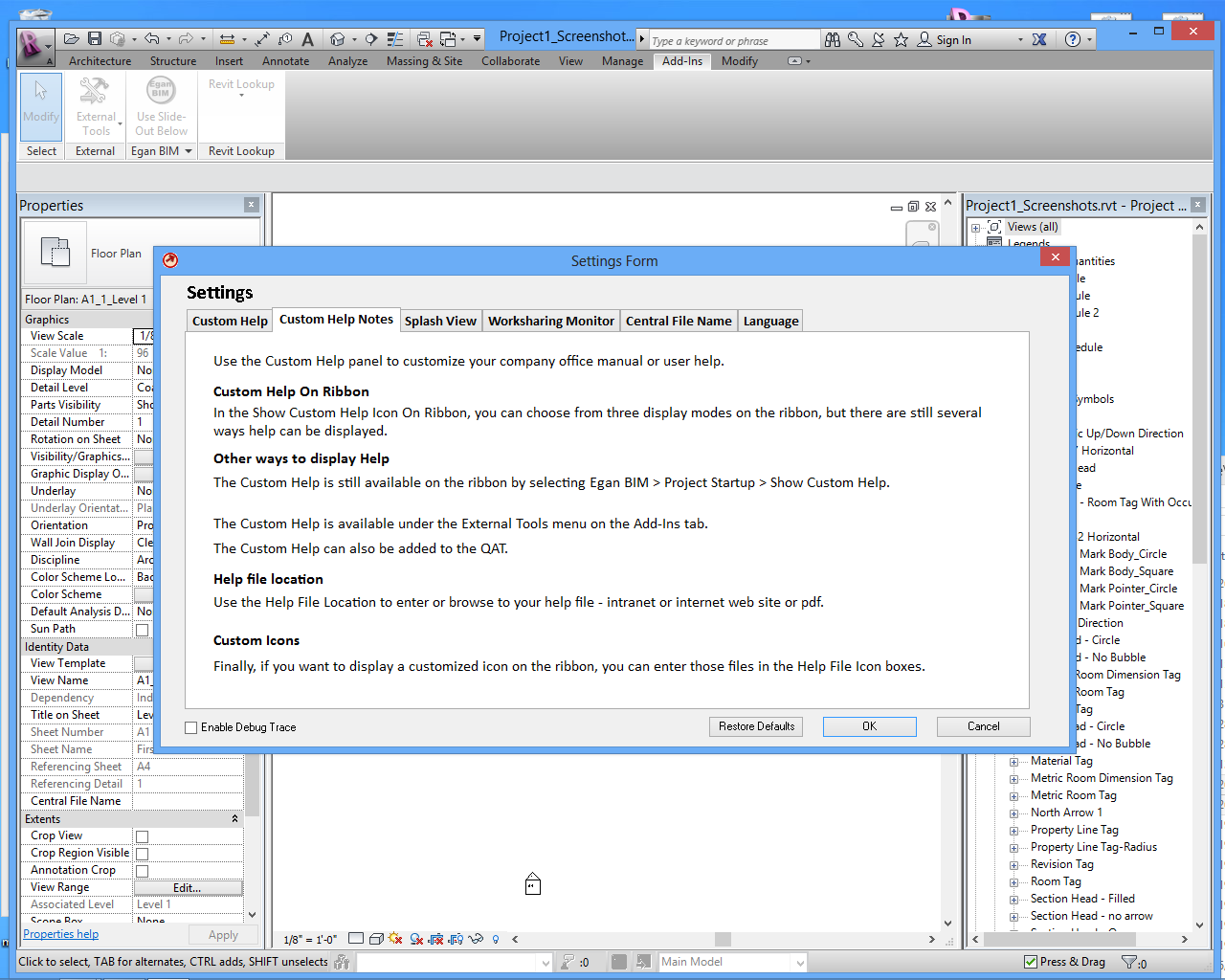
Task: Toggle the Annotation Crop checkbox
Action: pyautogui.click(x=143, y=871)
